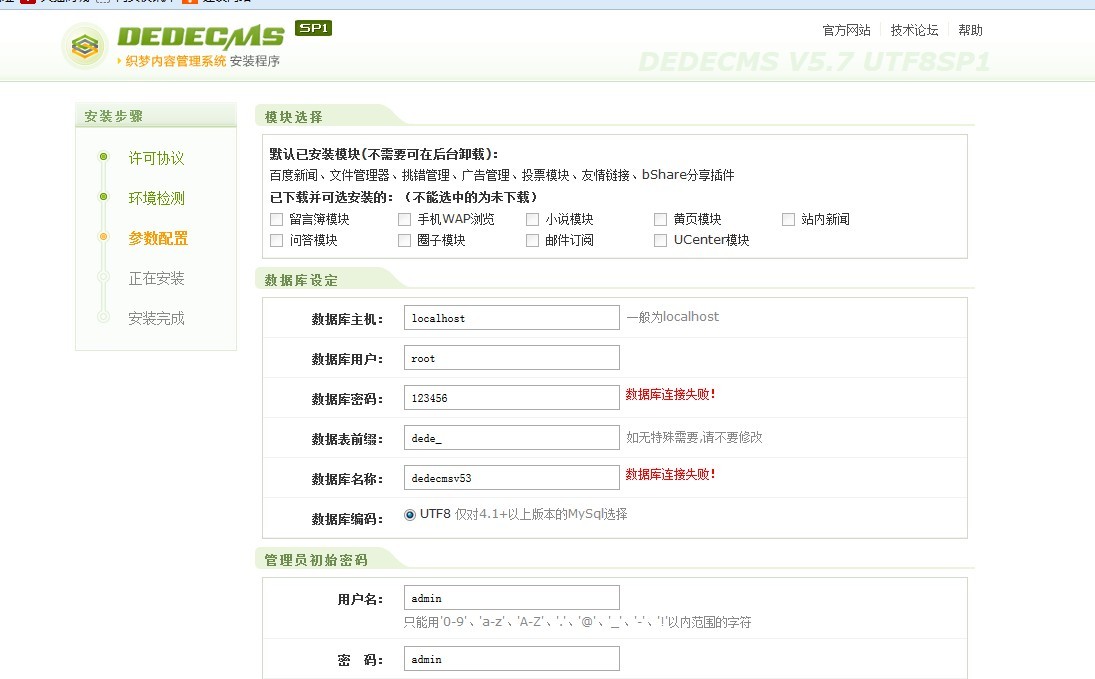
Task: Click the 数据库连接失败 message beside password
Action: [670, 394]
